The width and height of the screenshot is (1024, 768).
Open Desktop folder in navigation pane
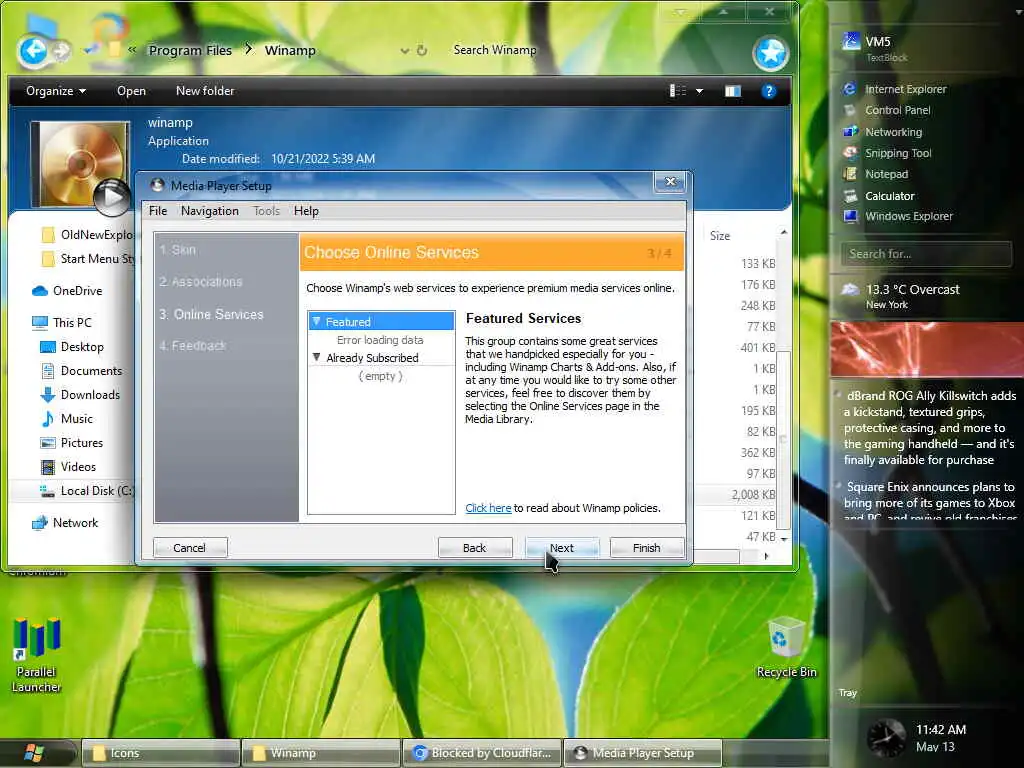(x=72, y=347)
